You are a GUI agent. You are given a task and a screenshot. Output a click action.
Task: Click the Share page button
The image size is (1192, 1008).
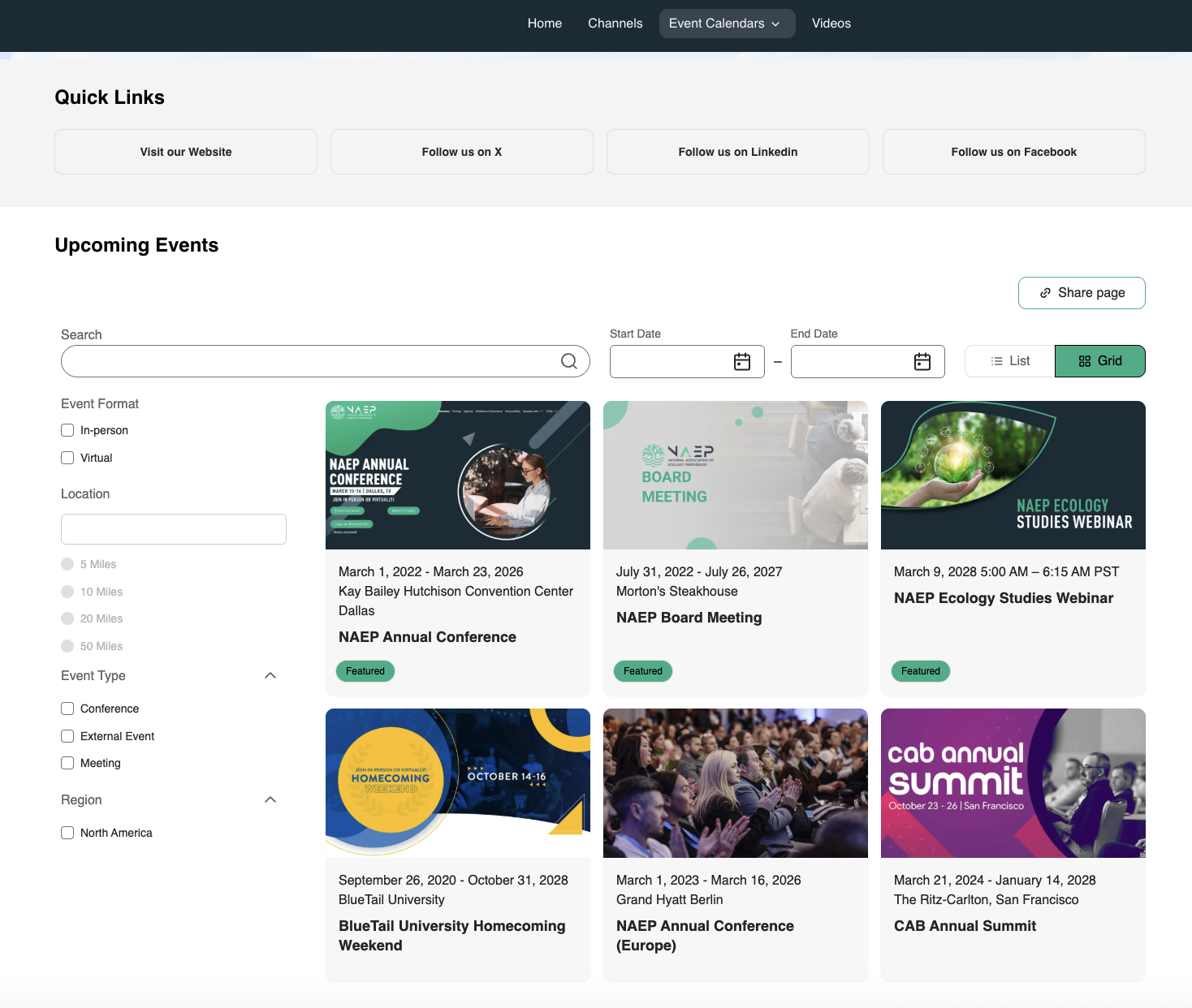(1082, 293)
